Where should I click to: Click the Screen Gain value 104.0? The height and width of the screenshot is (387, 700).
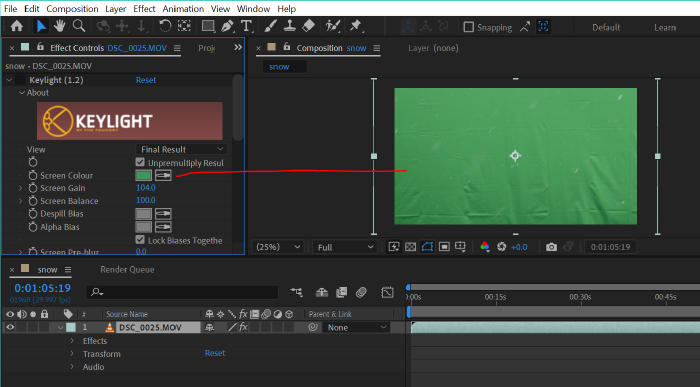click(x=146, y=188)
